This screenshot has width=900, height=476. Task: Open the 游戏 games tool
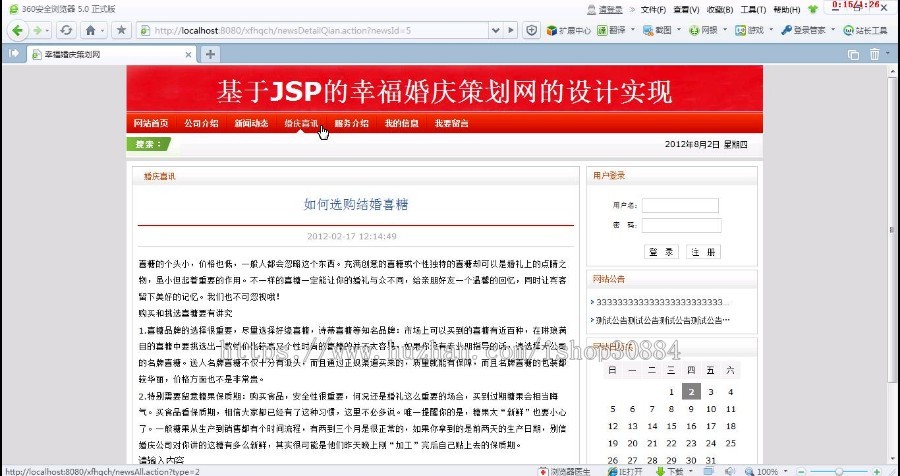tap(750, 30)
